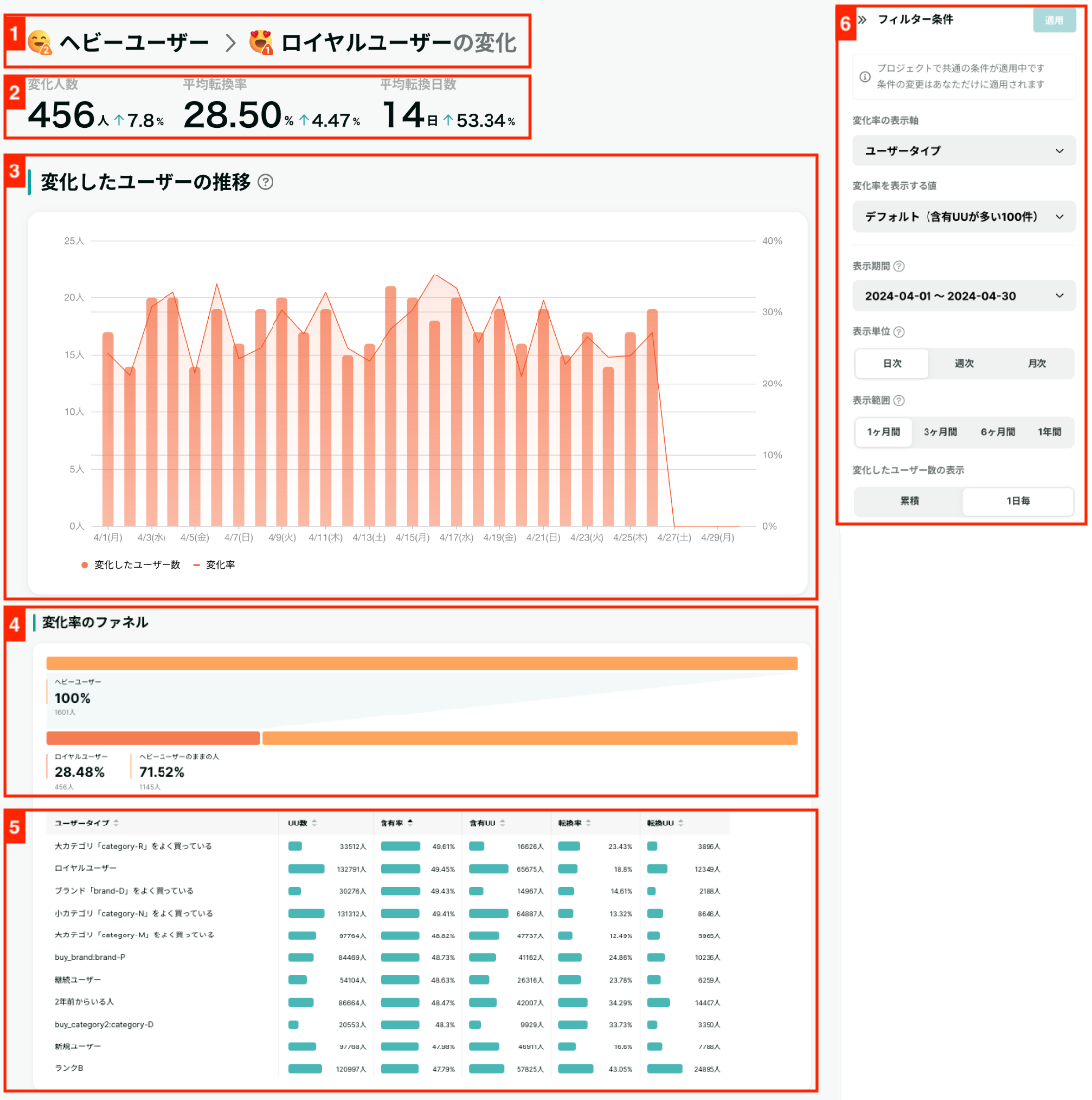Click the ロイヤルユーザー heart-eyes emoji icon
The image size is (1092, 1100).
(261, 42)
